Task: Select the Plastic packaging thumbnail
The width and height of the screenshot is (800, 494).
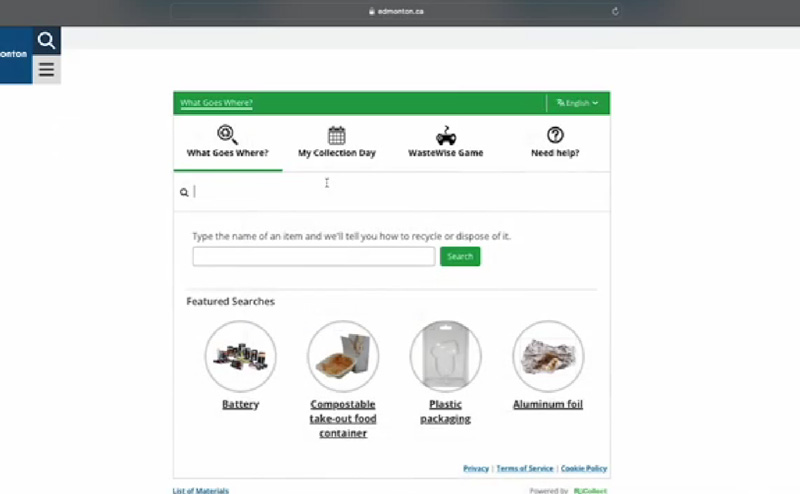Action: pyautogui.click(x=445, y=356)
